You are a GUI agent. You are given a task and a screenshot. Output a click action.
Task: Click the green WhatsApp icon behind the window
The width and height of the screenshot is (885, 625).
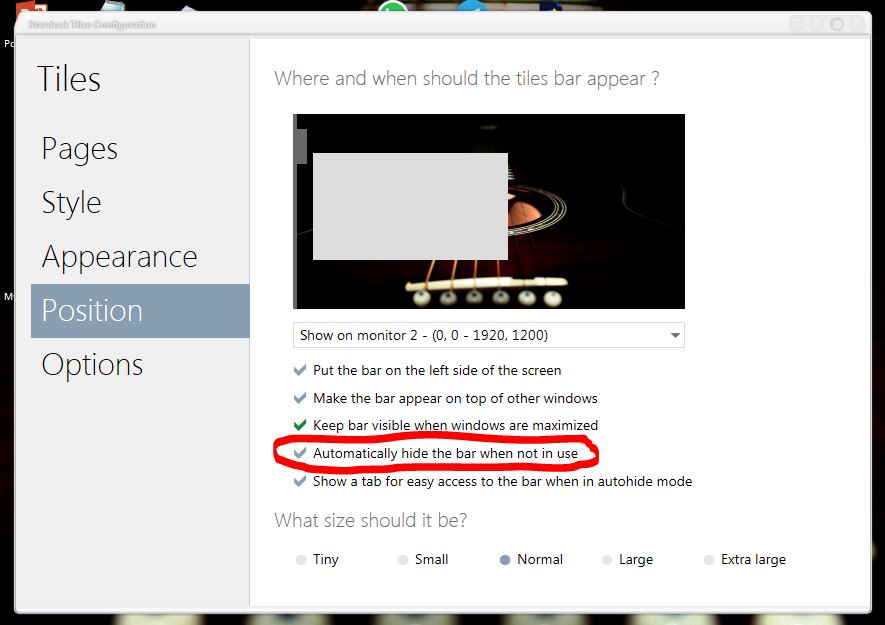point(394,9)
